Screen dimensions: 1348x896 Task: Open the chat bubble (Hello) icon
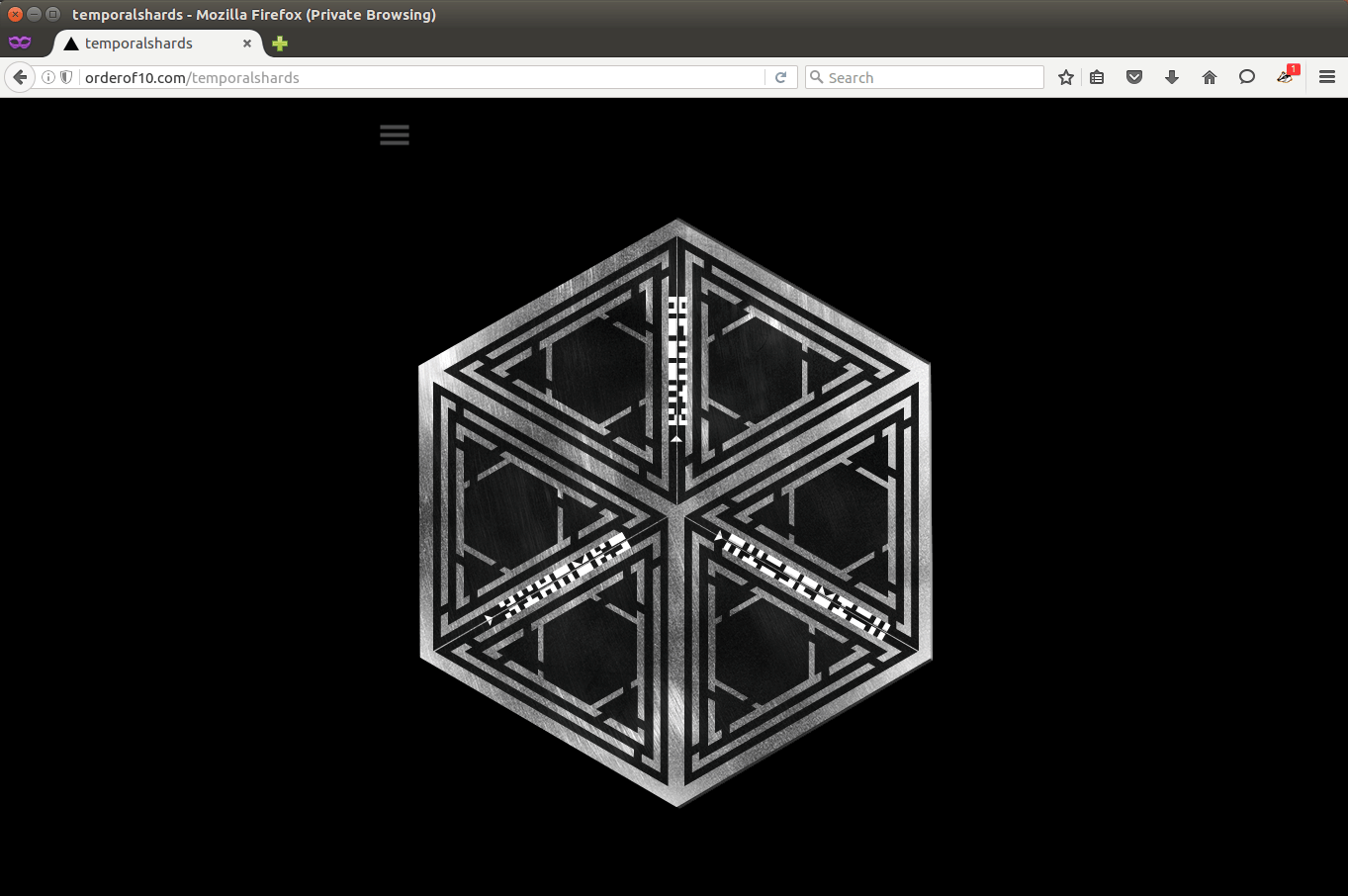(1247, 77)
